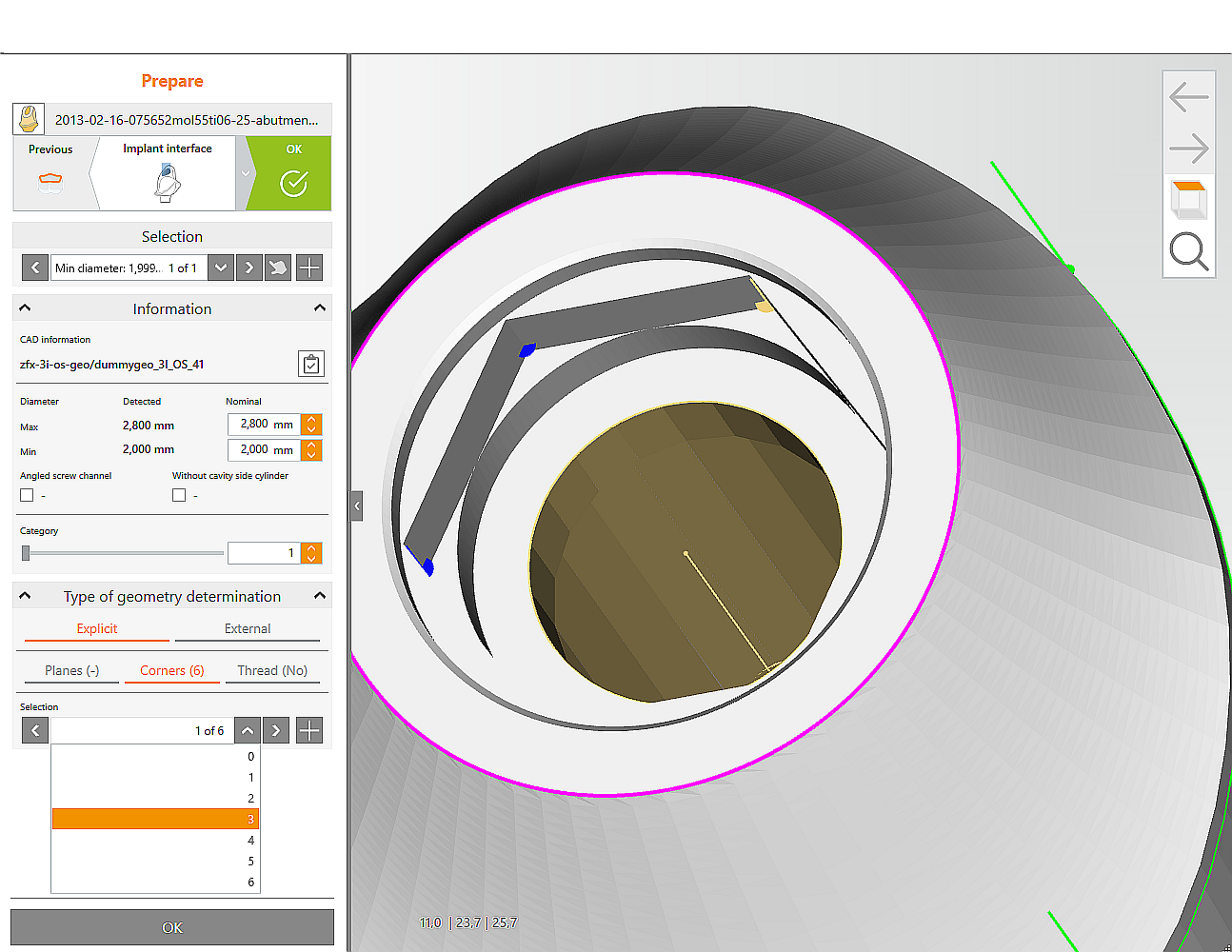The height and width of the screenshot is (952, 1232).
Task: Go to next corner in lower Selection
Action: (x=276, y=730)
